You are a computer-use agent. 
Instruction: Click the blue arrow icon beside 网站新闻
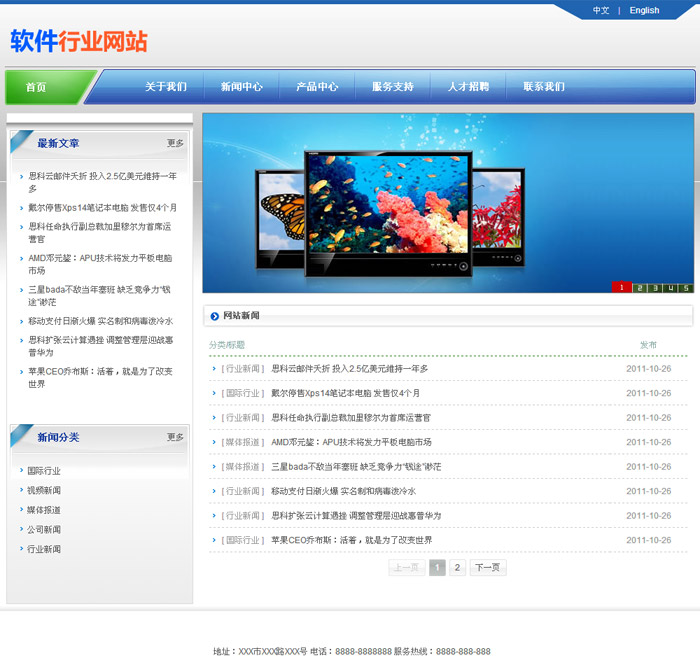tap(214, 316)
